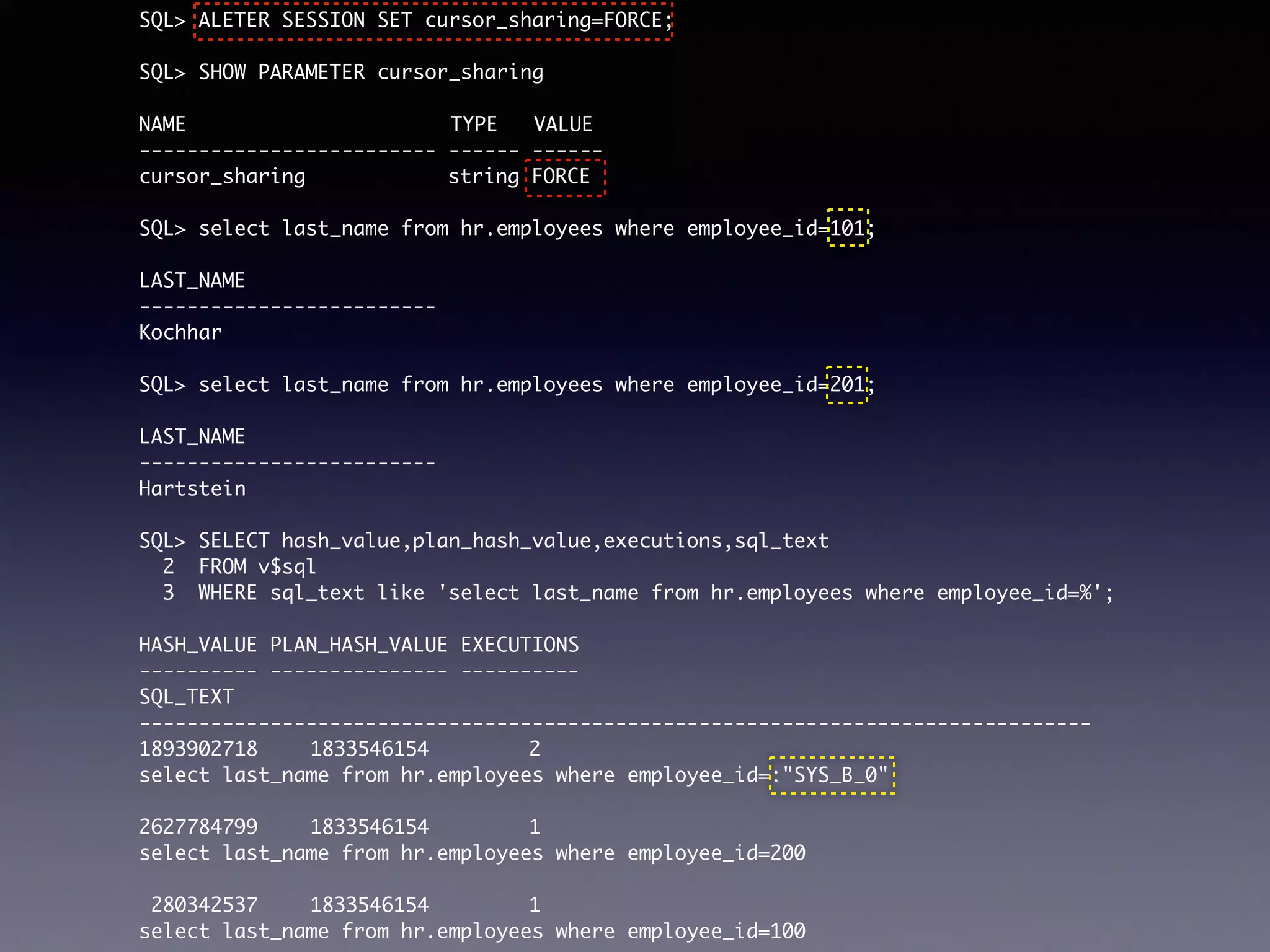Viewport: 1270px width, 952px height.
Task: Click hash value 2627784799
Action: [198, 827]
